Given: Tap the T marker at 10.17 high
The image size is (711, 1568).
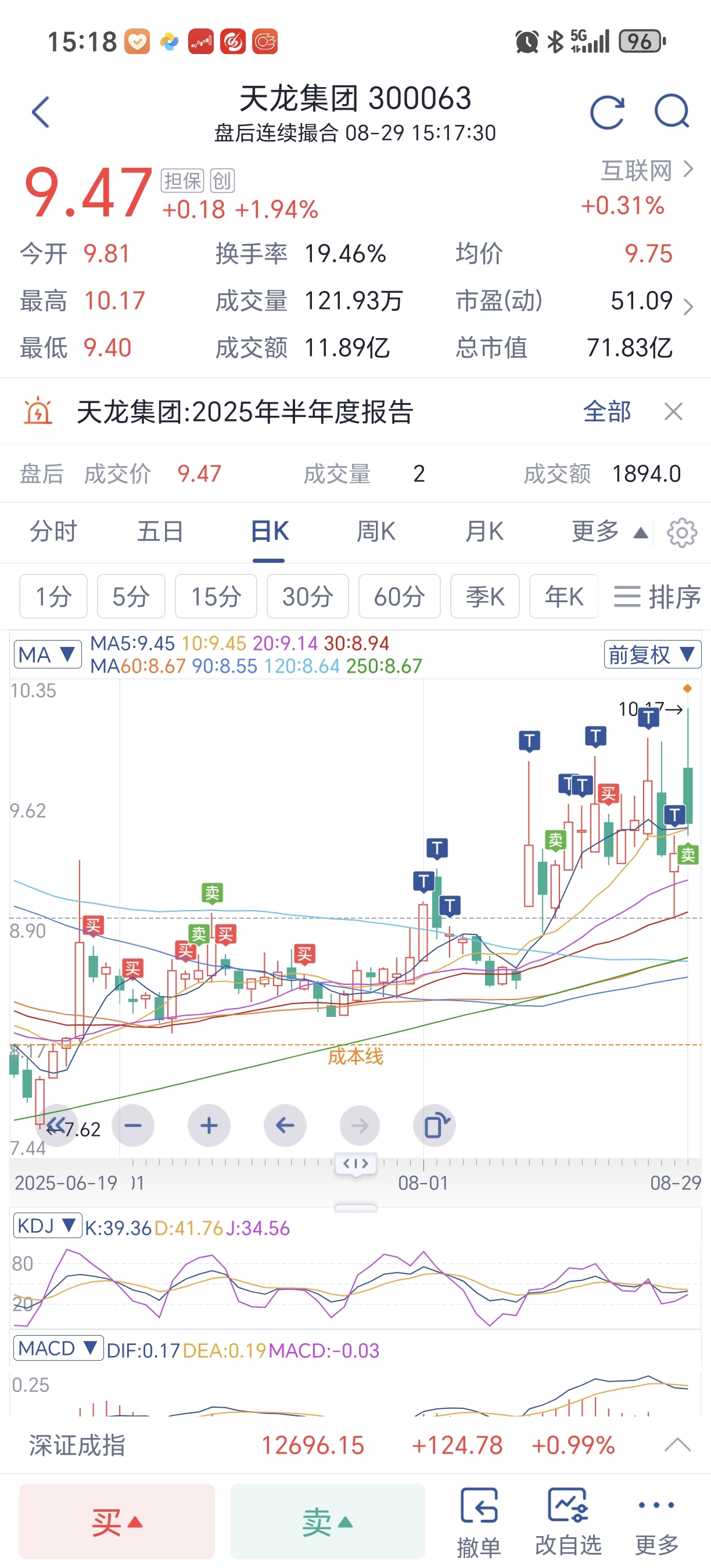Looking at the screenshot, I should coord(648,718).
